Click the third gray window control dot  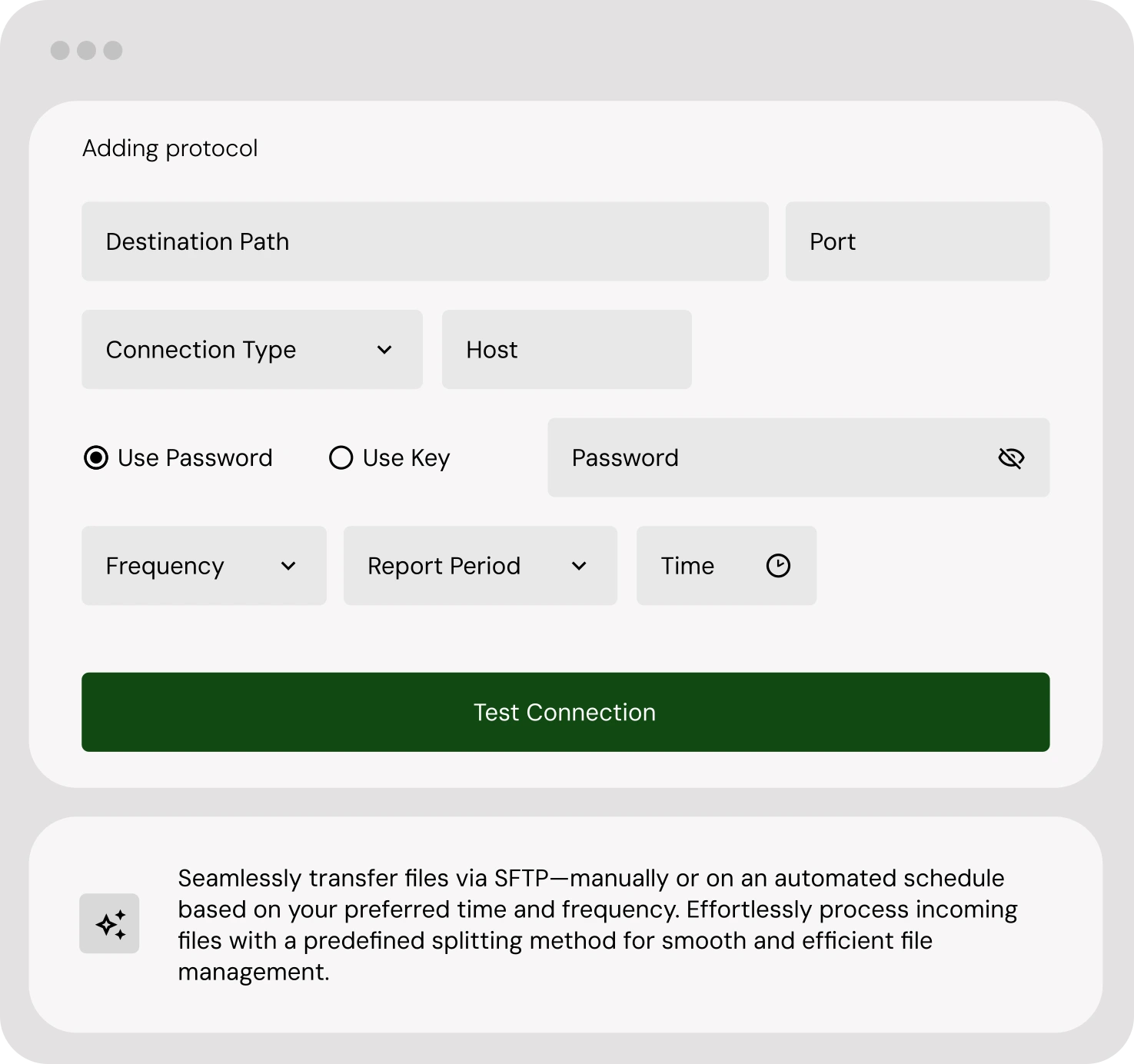pyautogui.click(x=113, y=51)
